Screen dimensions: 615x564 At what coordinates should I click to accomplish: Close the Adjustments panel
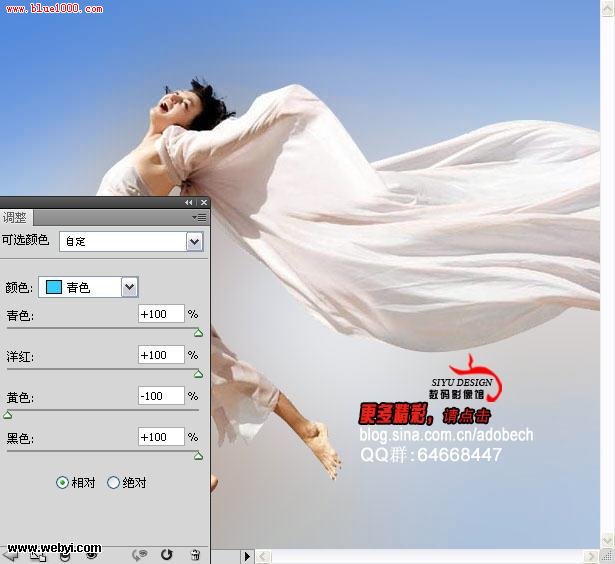[x=204, y=202]
